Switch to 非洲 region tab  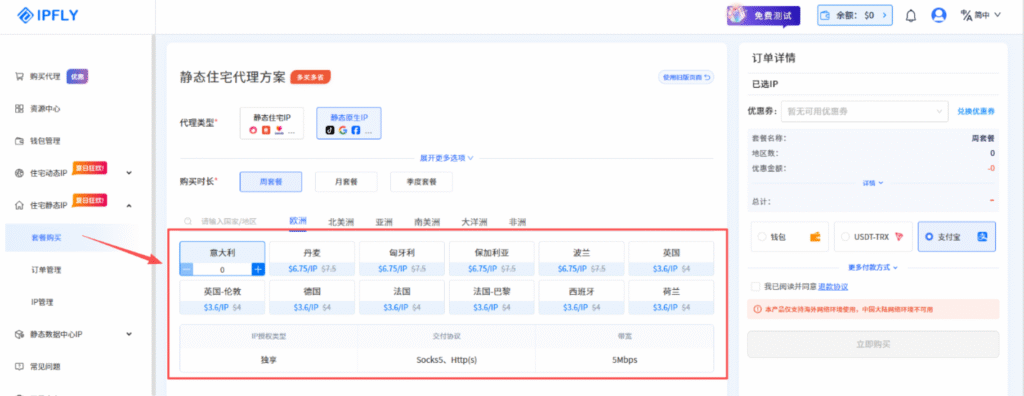[x=517, y=222]
